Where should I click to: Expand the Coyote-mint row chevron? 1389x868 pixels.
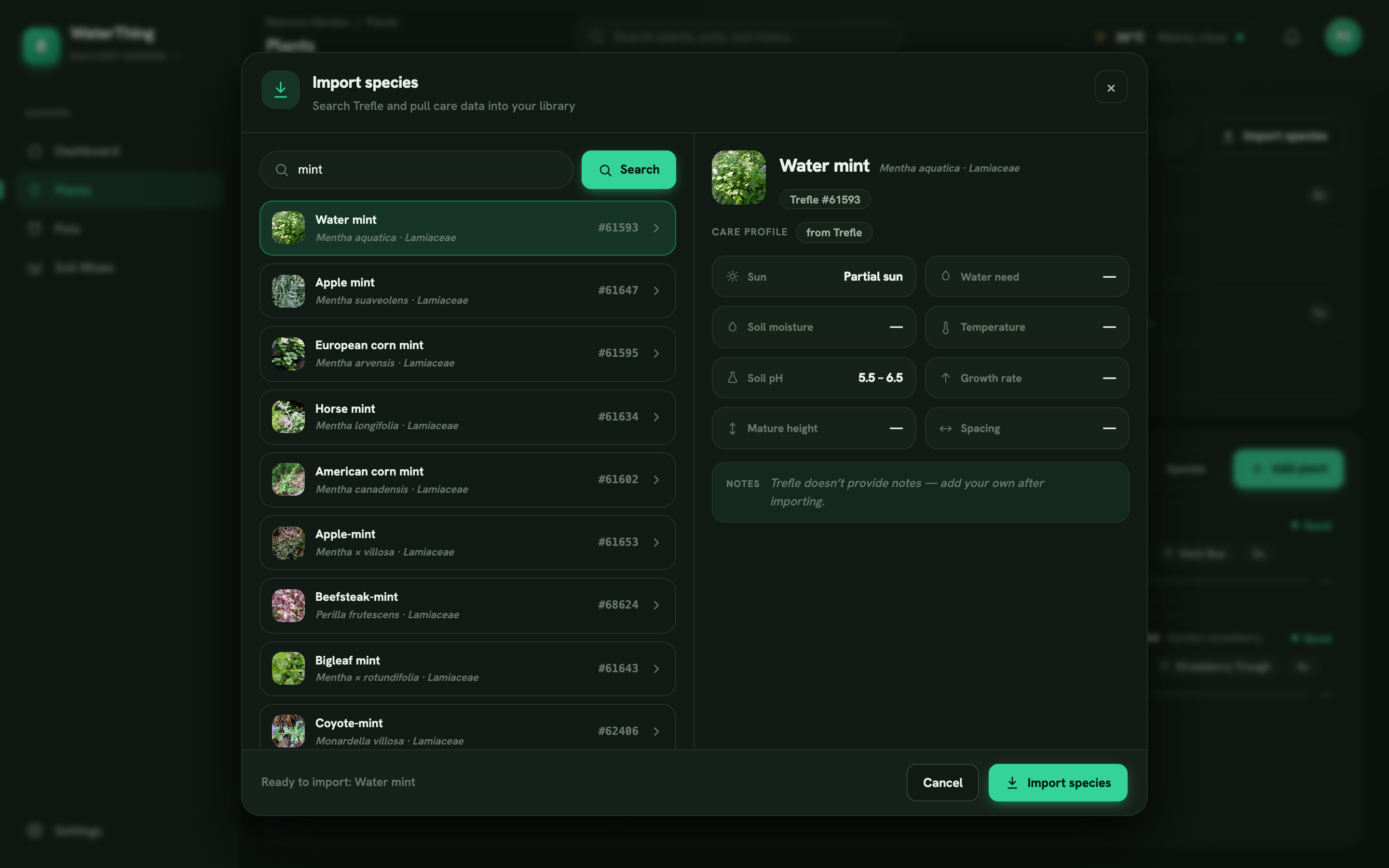[656, 731]
